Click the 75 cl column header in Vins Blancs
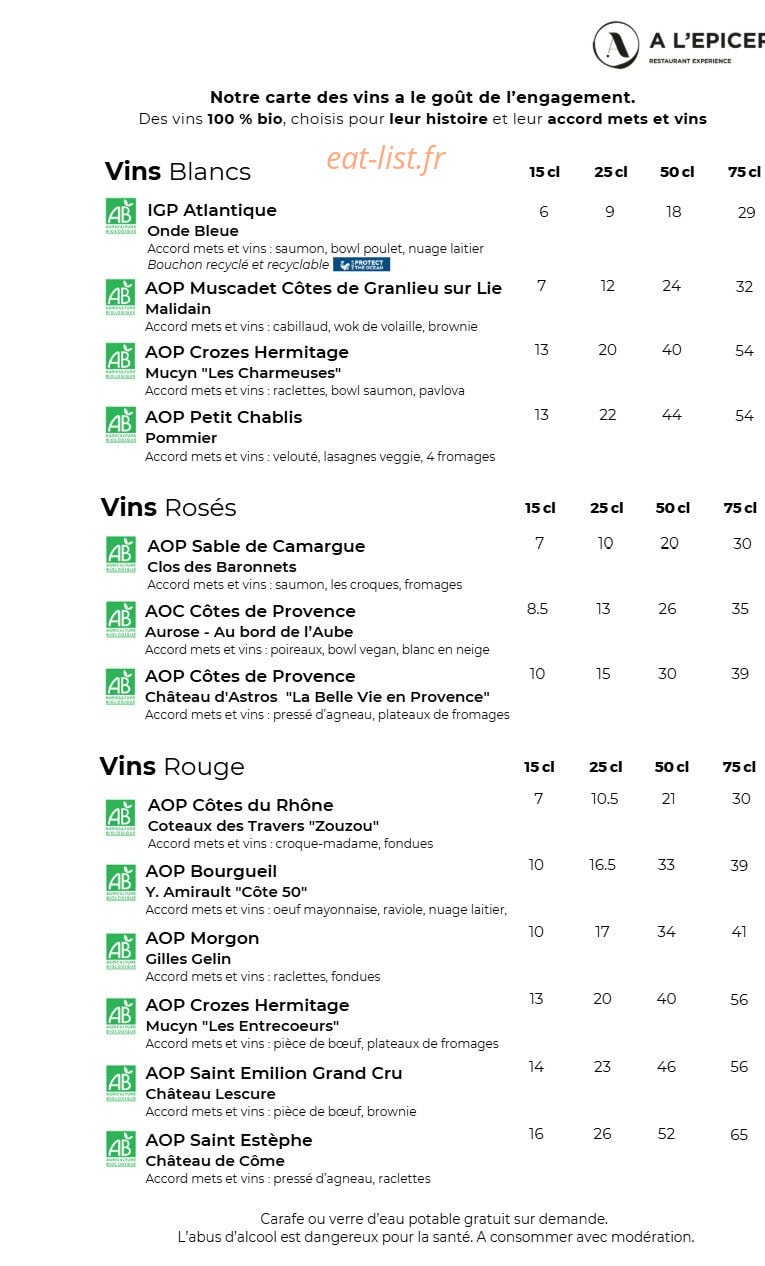 coord(744,172)
